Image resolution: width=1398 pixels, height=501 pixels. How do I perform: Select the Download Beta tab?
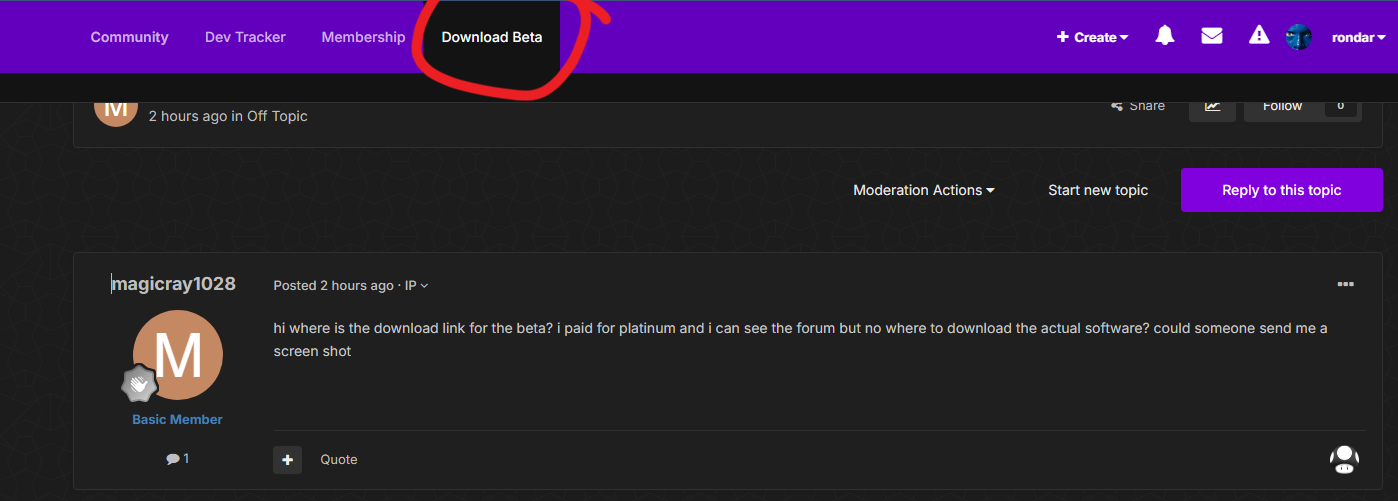tap(492, 37)
